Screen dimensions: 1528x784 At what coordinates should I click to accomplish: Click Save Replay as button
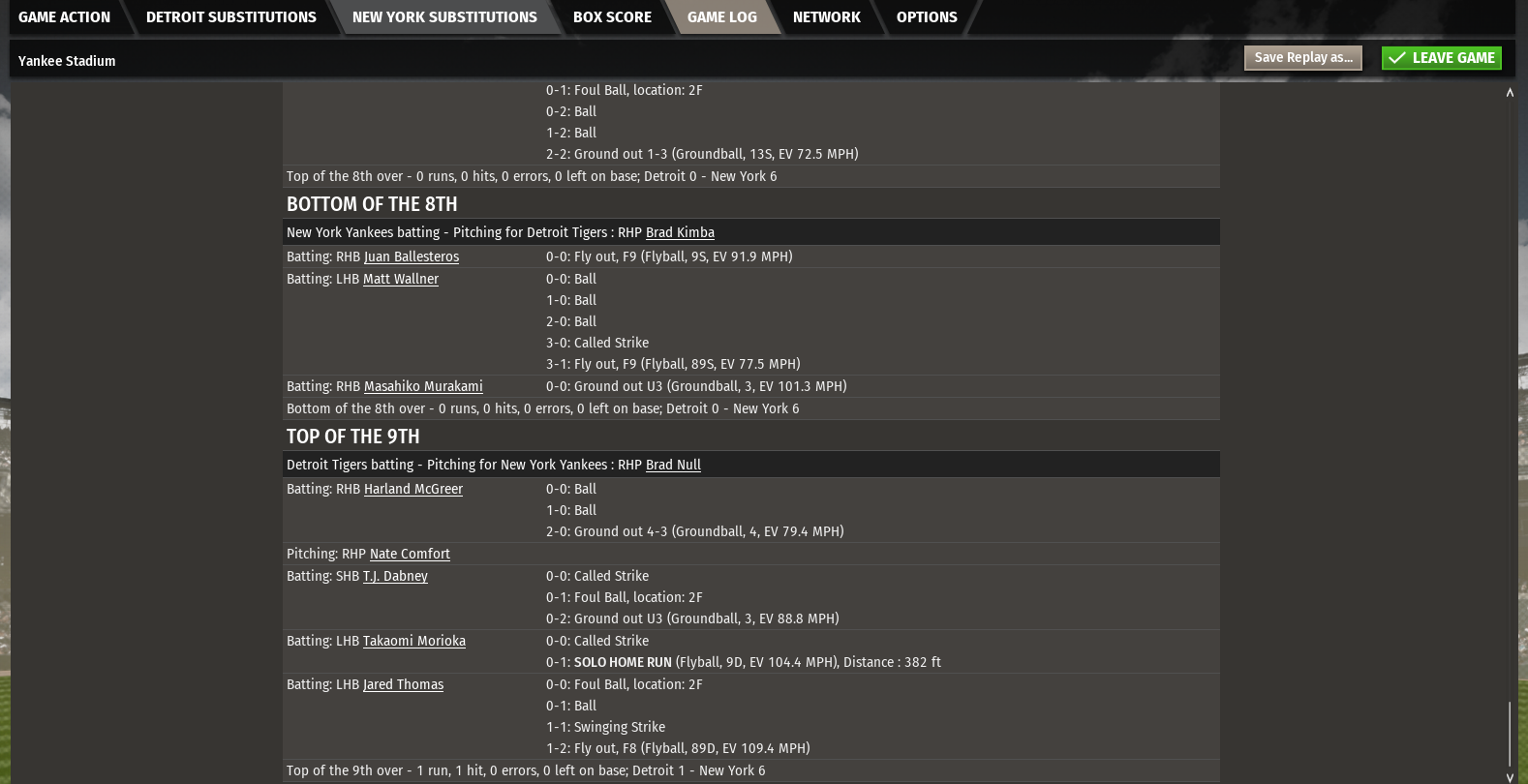coord(1302,58)
